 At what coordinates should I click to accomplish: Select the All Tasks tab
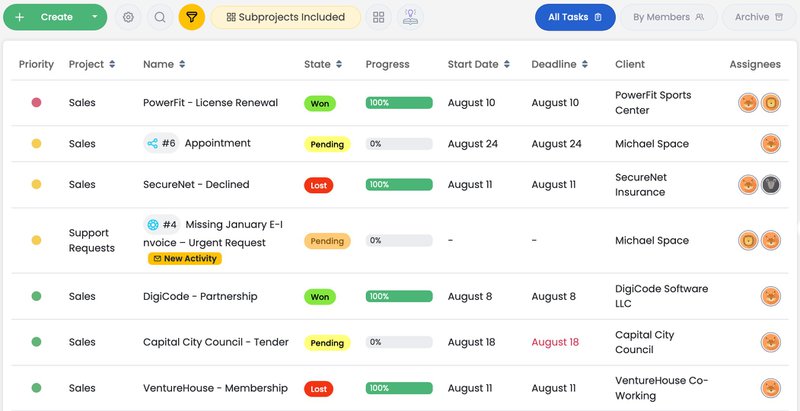tap(575, 17)
